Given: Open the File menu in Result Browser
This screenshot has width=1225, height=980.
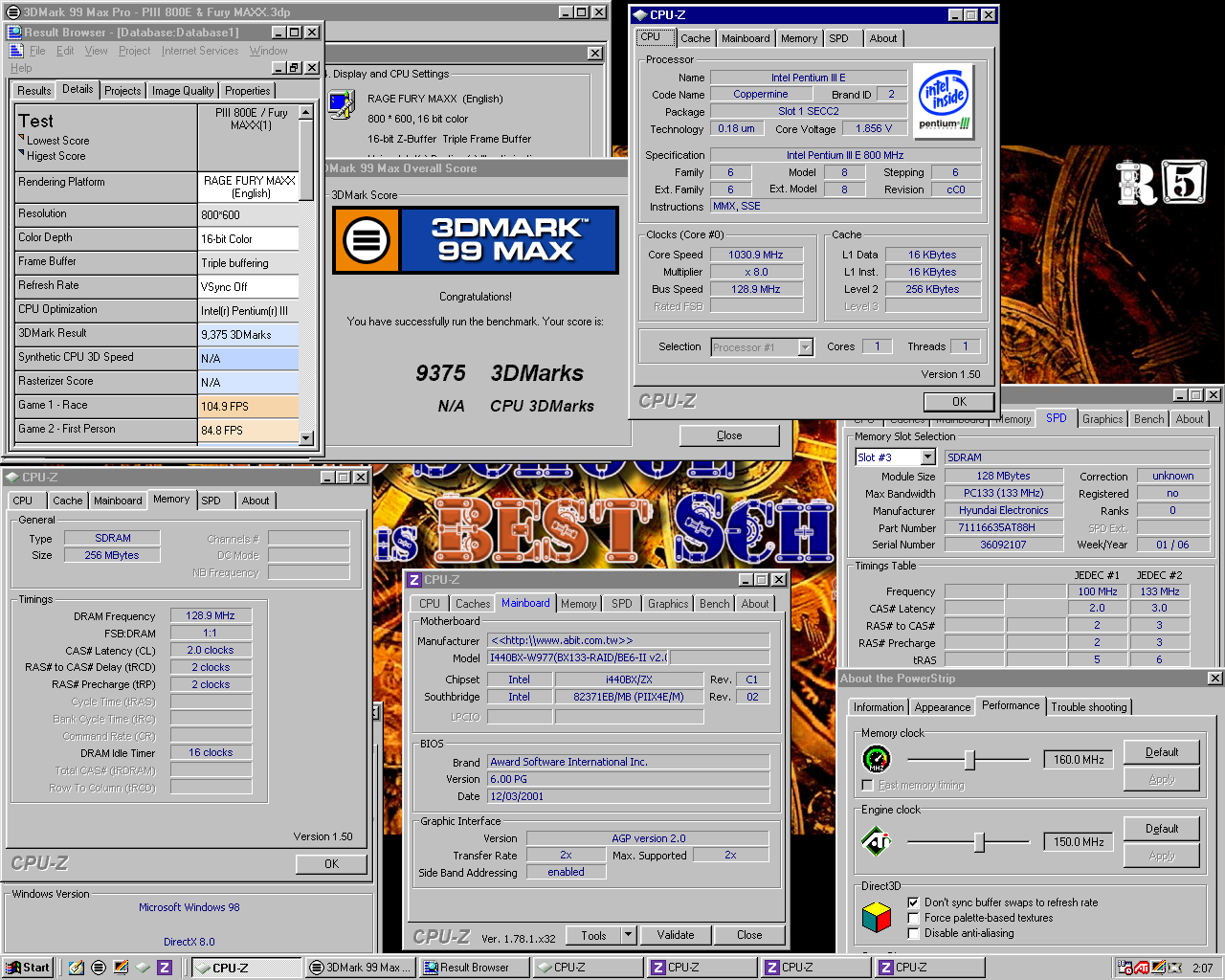Looking at the screenshot, I should tap(37, 51).
